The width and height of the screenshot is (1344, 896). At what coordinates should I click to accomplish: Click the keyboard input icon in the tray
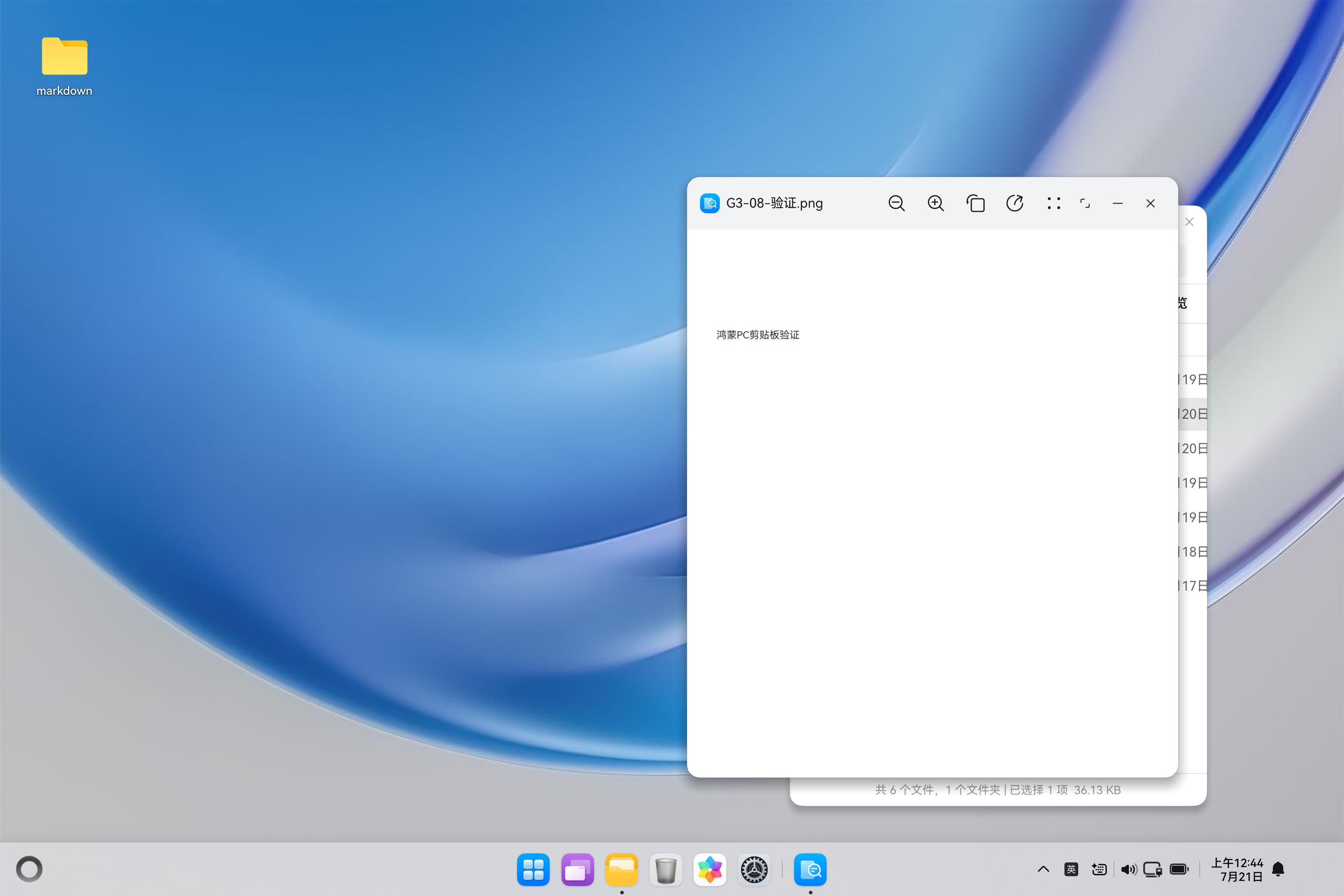1099,870
